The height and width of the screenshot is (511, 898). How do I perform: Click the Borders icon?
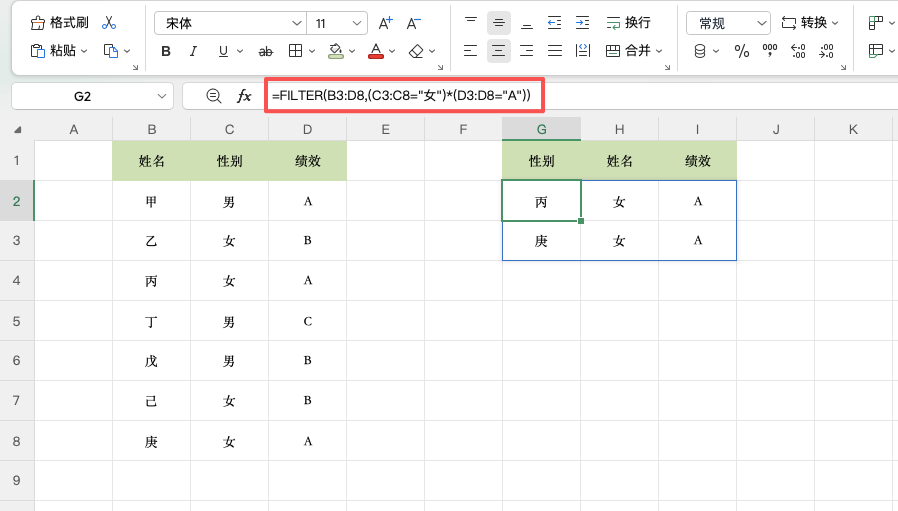coord(296,51)
